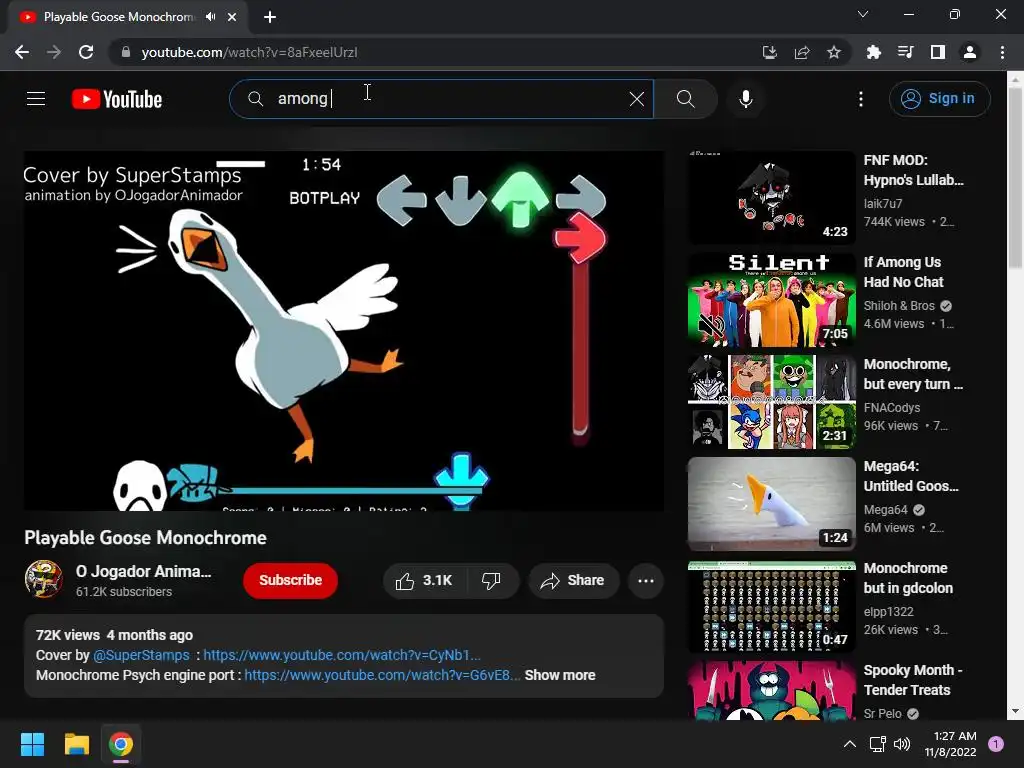Start voice search with the microphone
Screen dimensions: 1024x768
(x=745, y=99)
